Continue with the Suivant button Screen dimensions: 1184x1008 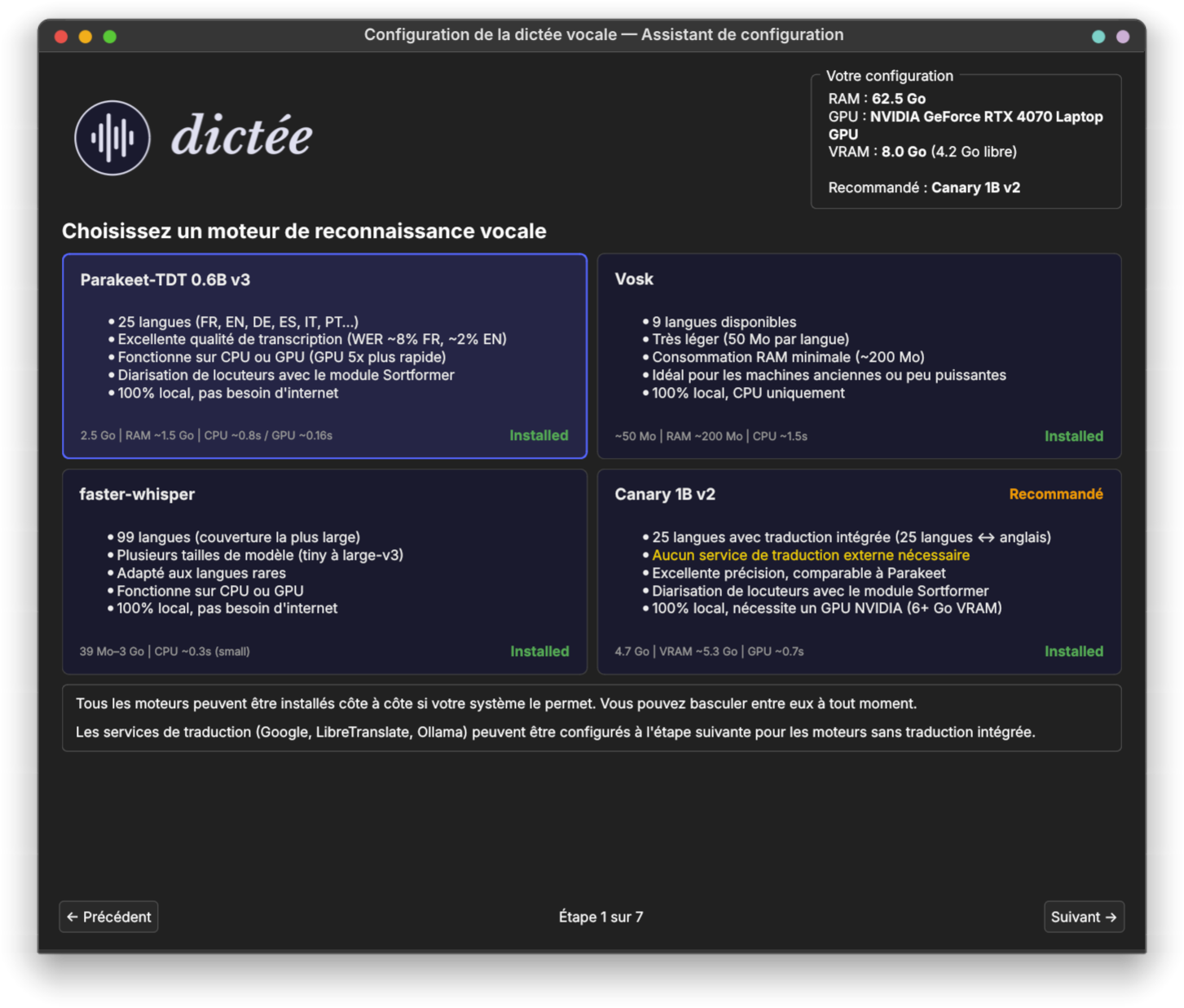pos(1084,917)
